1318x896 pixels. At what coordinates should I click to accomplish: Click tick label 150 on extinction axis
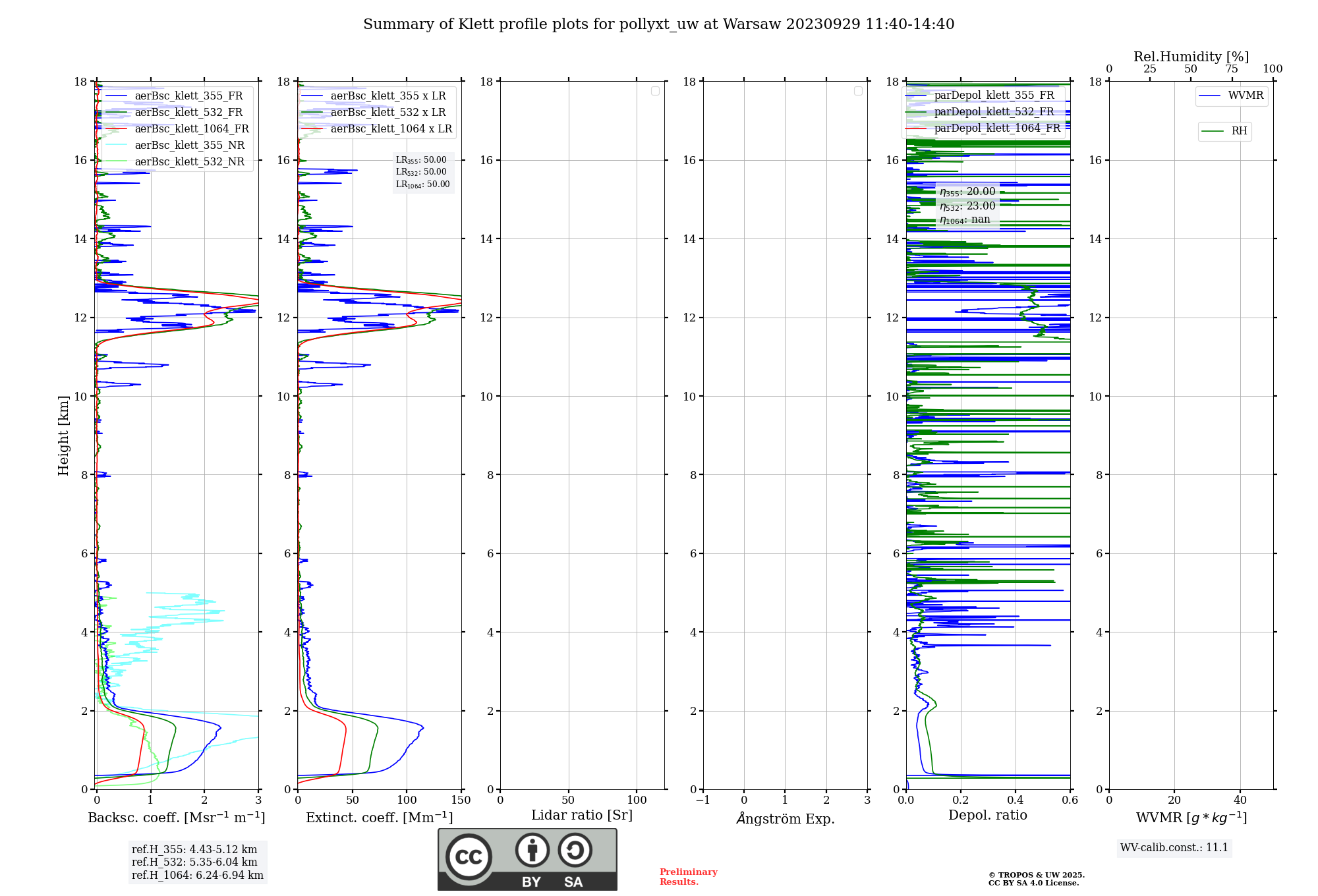pyautogui.click(x=461, y=800)
